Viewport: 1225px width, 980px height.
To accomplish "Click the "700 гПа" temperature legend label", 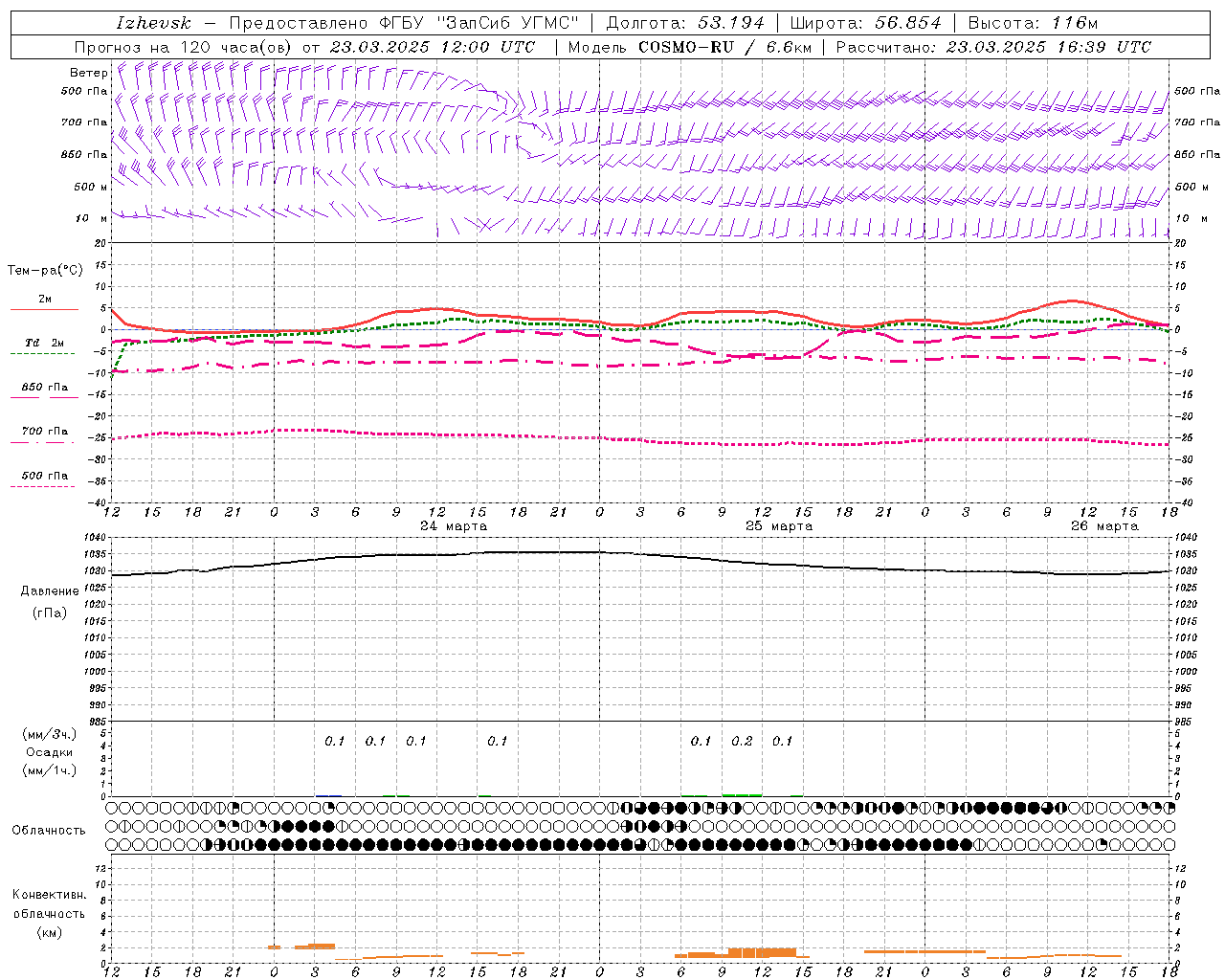I will (x=45, y=432).
